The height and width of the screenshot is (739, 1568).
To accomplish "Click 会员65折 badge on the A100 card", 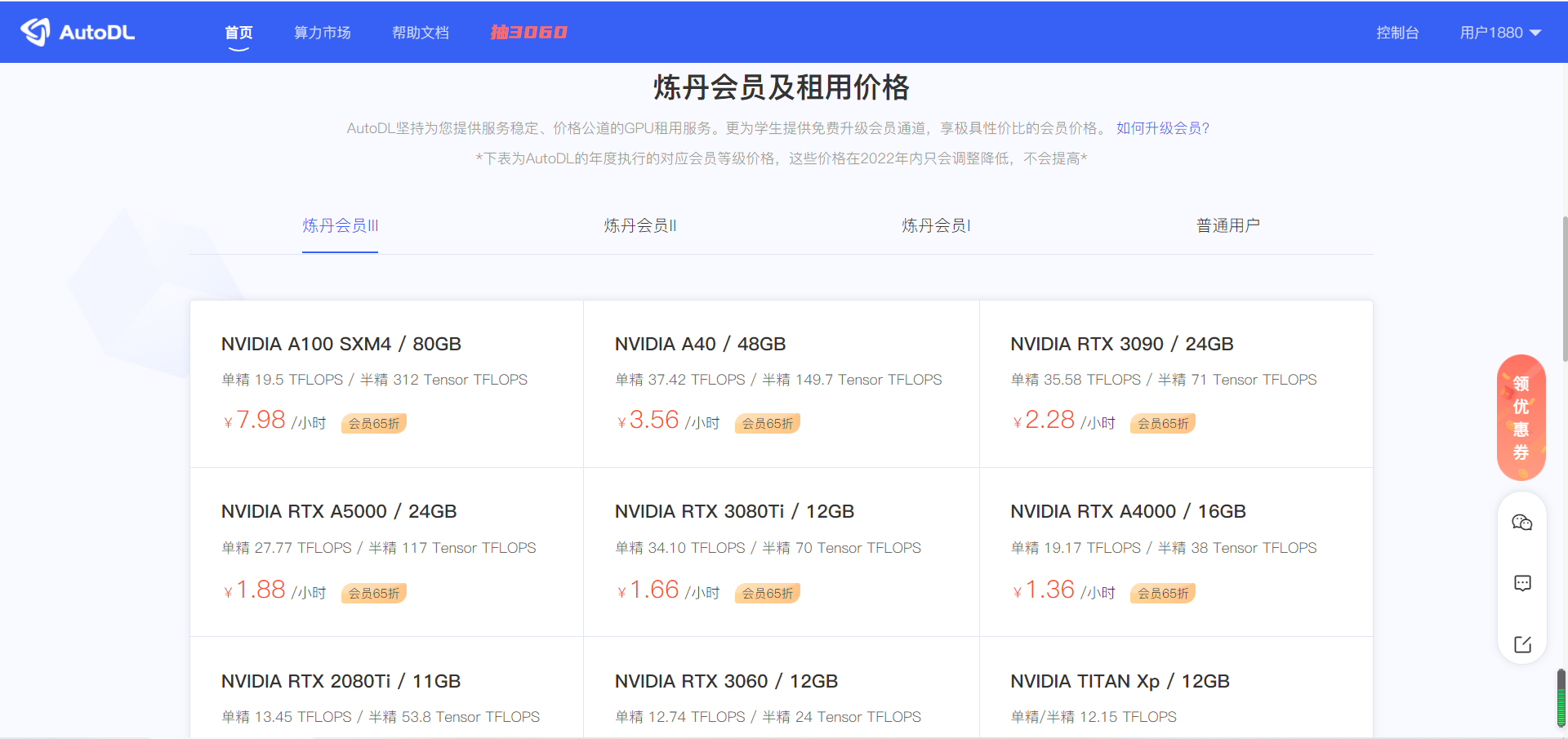I will click(x=374, y=423).
